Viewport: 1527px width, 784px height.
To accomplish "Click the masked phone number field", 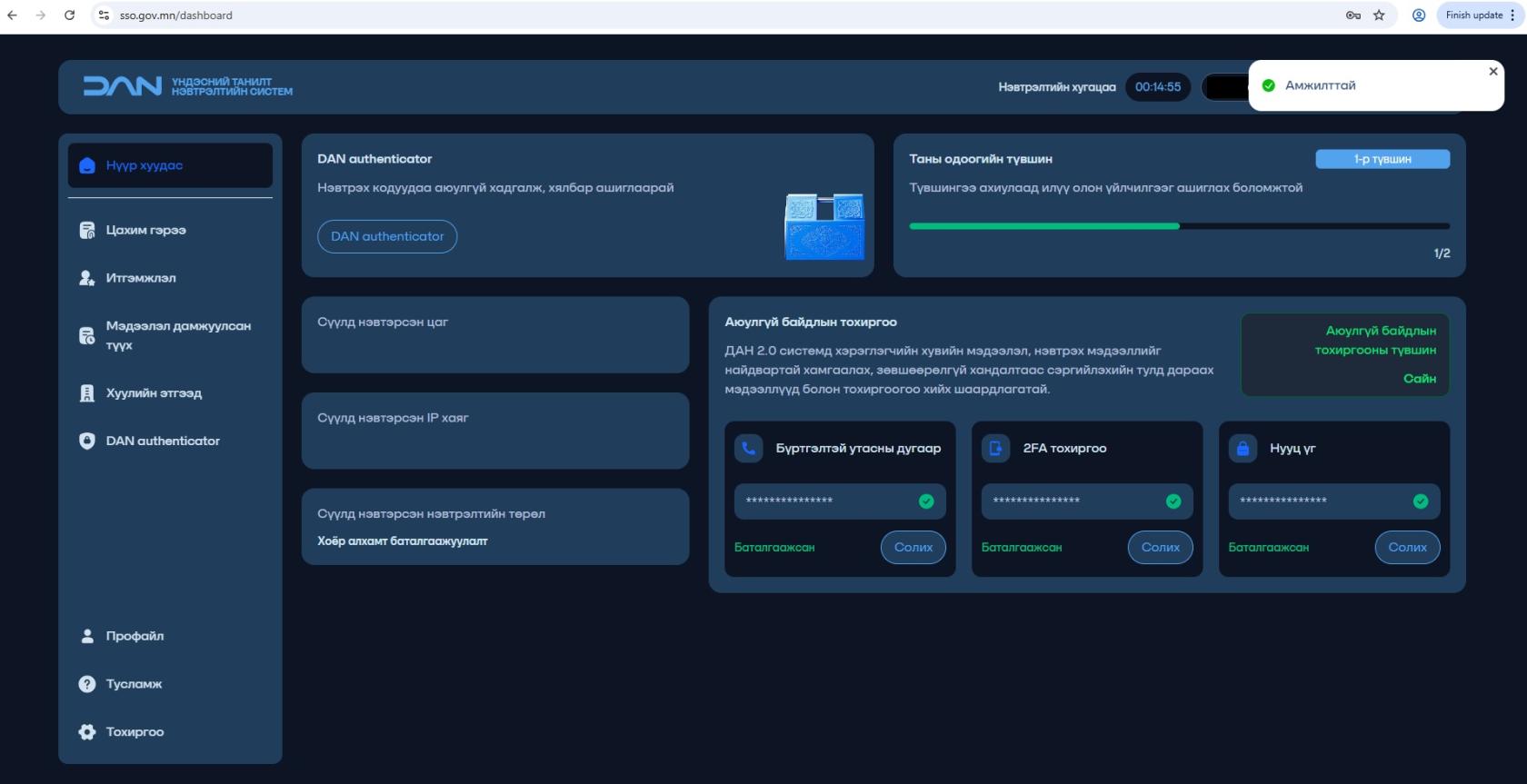I will coord(840,501).
